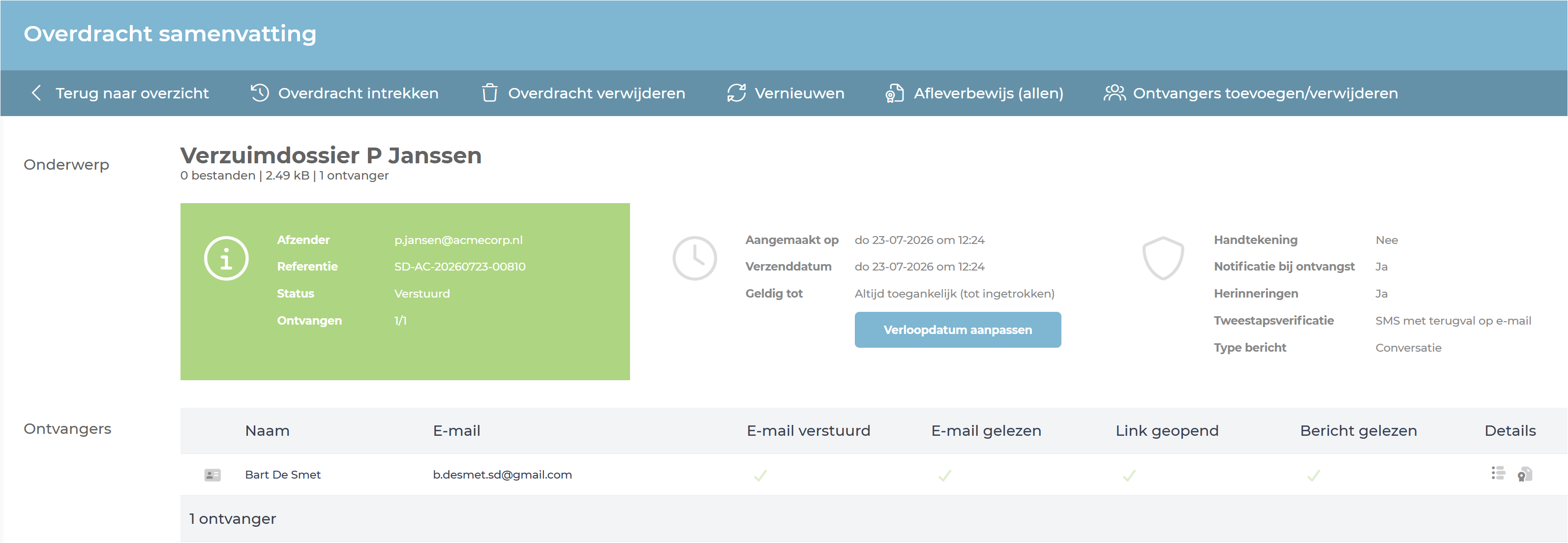Click the refresh arrows icon
This screenshot has height=543, width=1568.
click(x=736, y=92)
